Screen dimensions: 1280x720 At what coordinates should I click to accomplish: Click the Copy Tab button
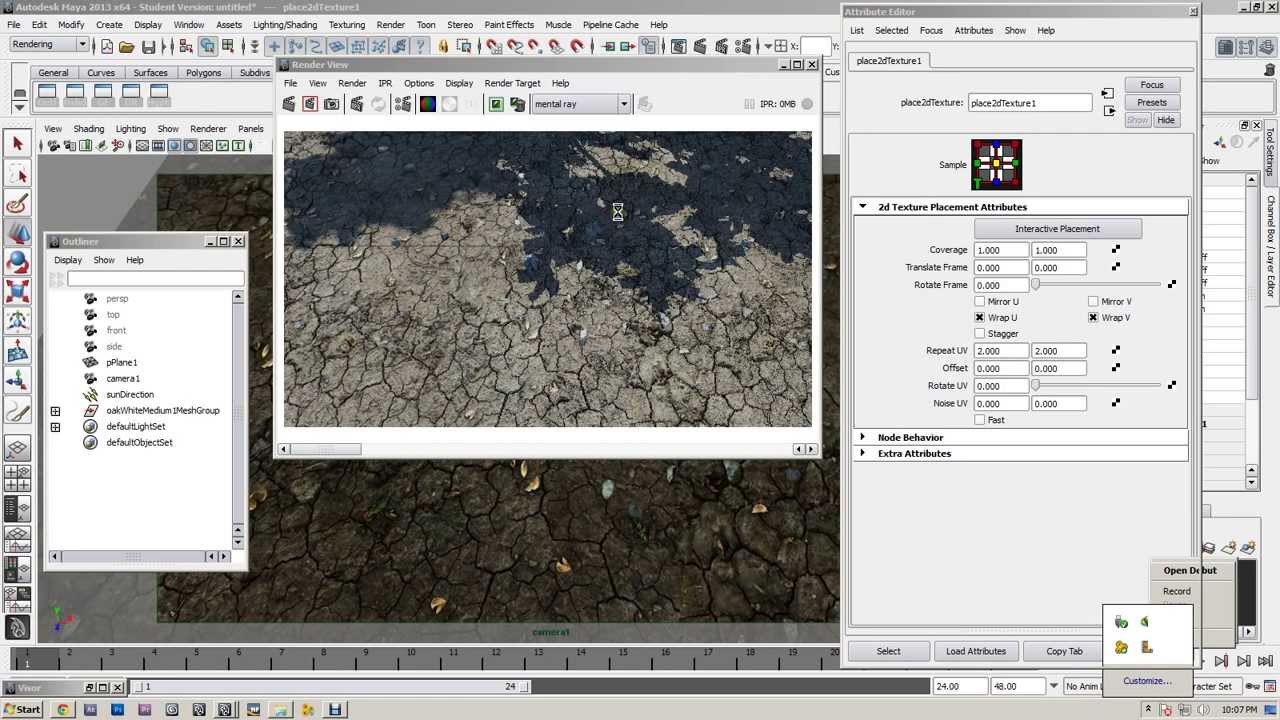click(x=1064, y=651)
